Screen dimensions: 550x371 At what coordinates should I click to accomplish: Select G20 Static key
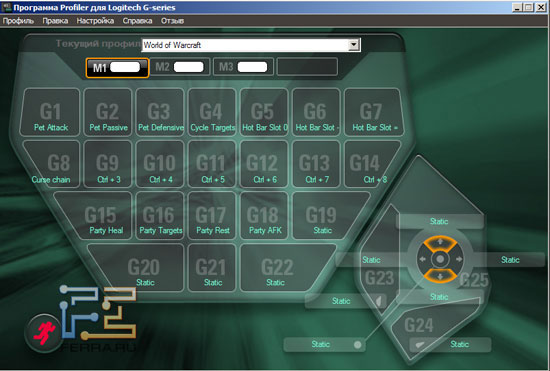[x=140, y=268]
